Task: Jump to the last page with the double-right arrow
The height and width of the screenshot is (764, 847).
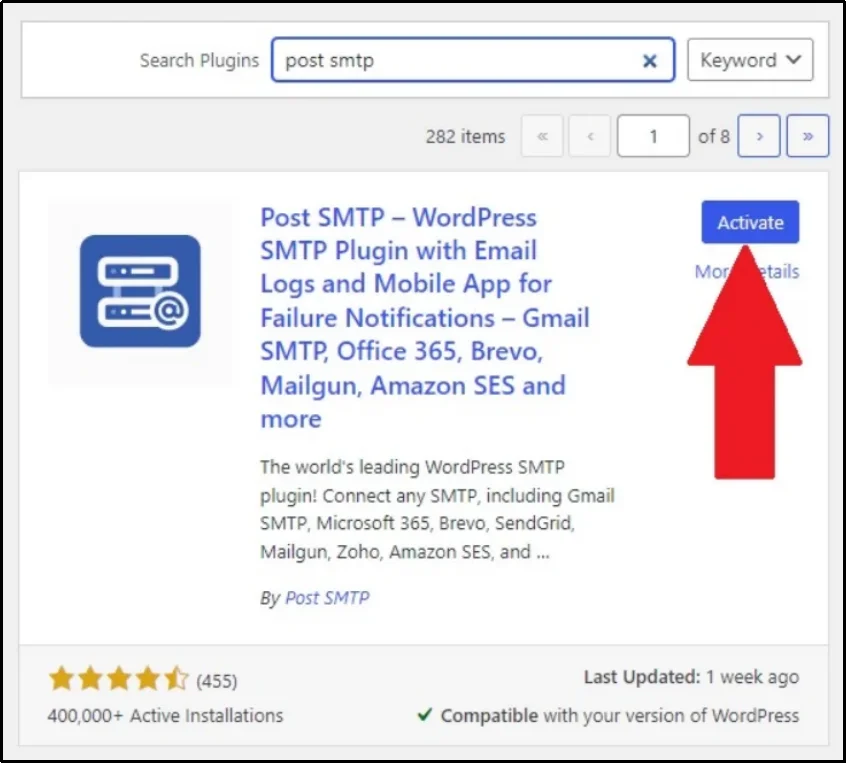Action: point(807,136)
